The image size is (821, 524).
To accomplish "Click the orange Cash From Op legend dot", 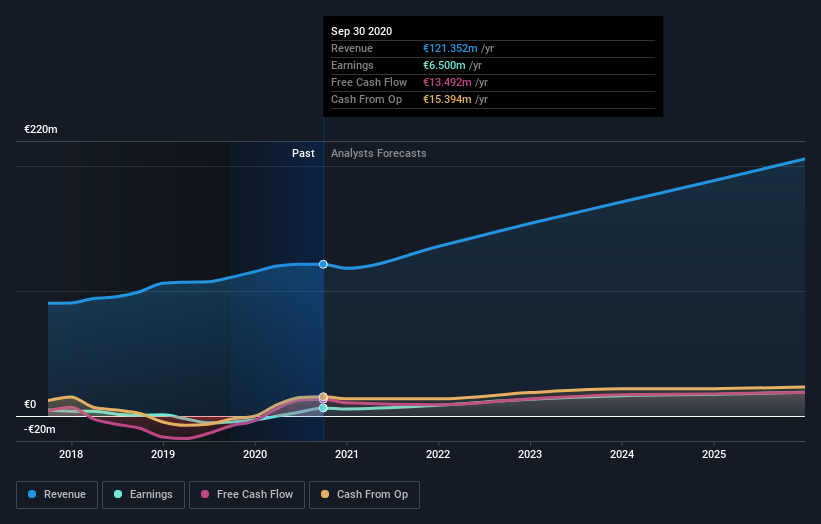I will pyautogui.click(x=325, y=494).
